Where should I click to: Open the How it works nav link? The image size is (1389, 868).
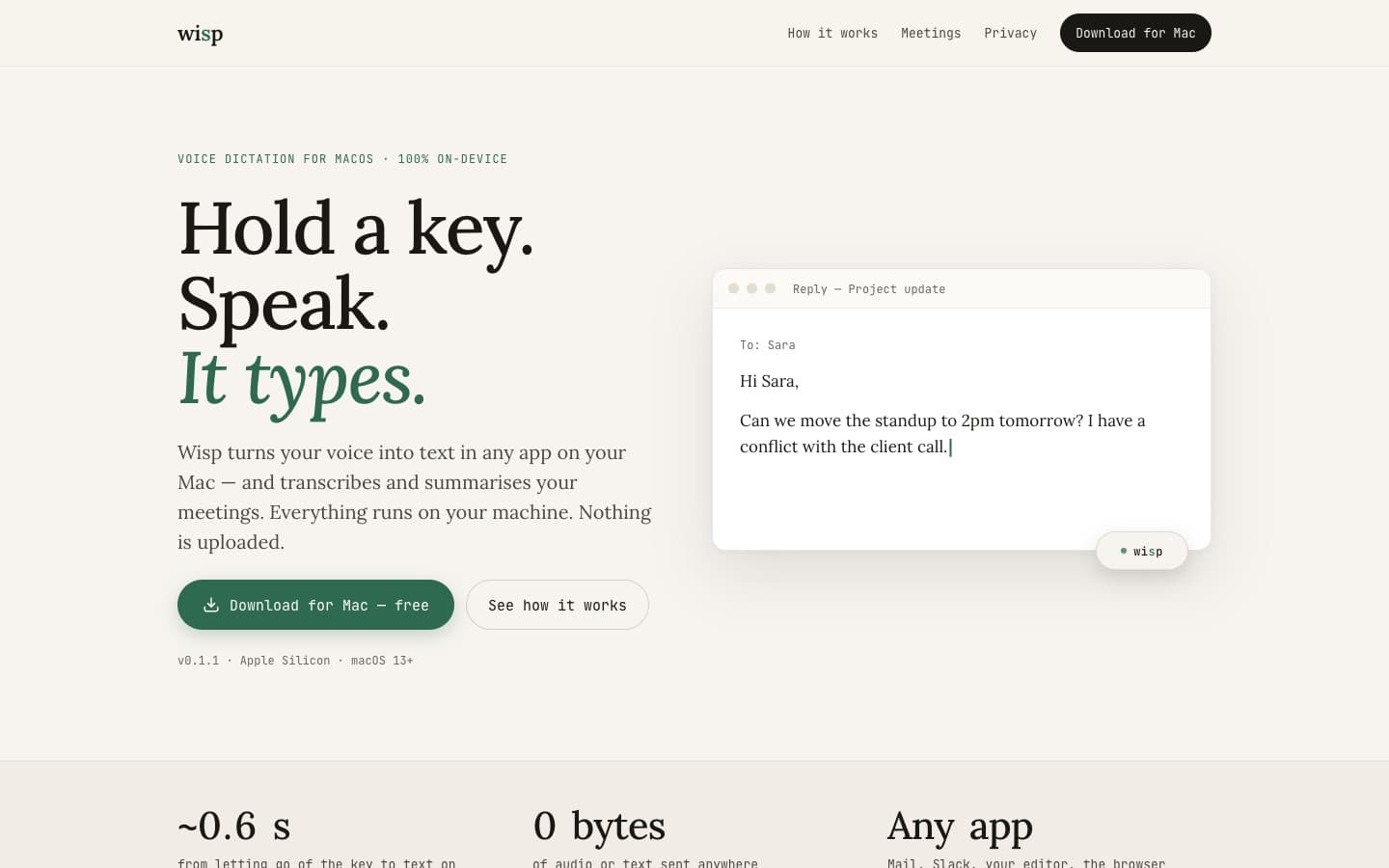pyautogui.click(x=832, y=33)
